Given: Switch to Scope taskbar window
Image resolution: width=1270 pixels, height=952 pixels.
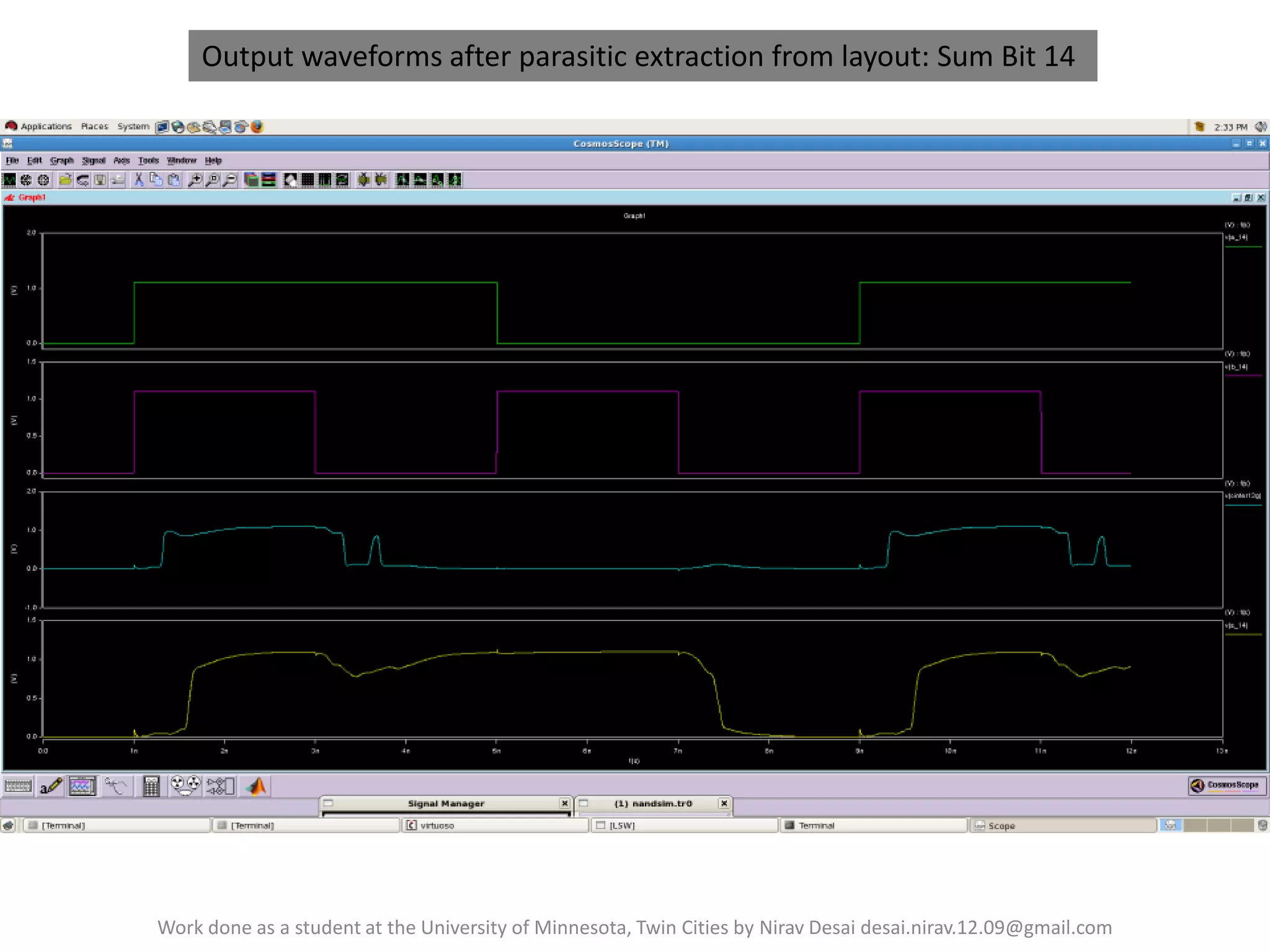Looking at the screenshot, I should 1063,826.
